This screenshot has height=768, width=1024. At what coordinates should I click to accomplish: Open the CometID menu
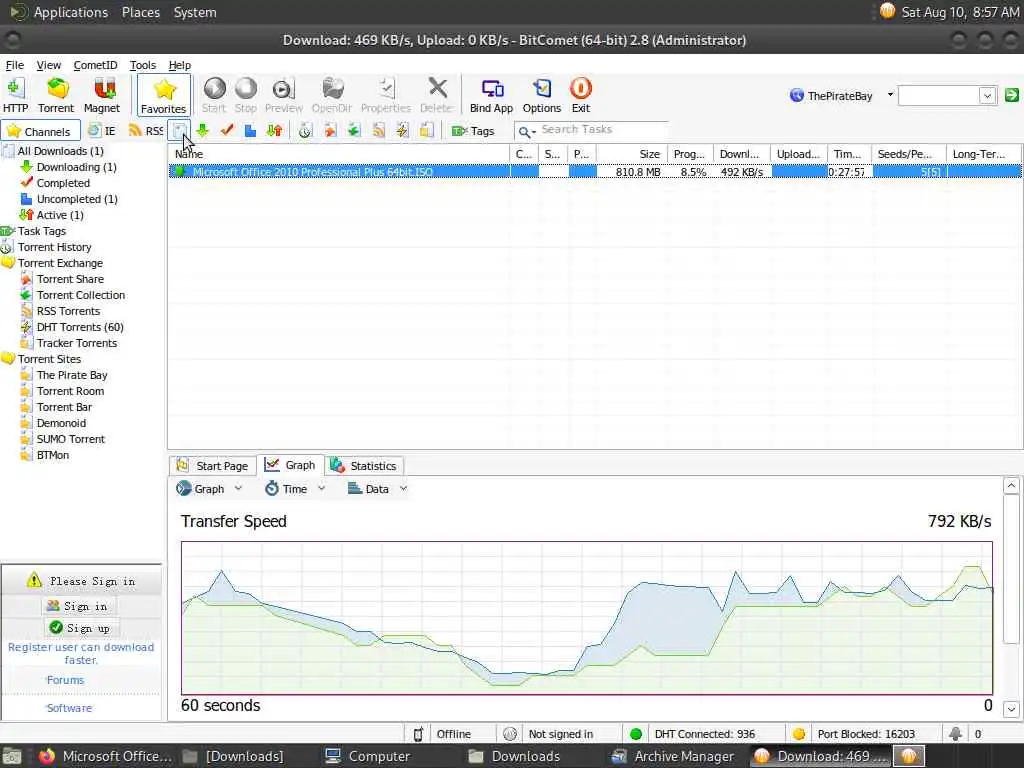(x=95, y=65)
